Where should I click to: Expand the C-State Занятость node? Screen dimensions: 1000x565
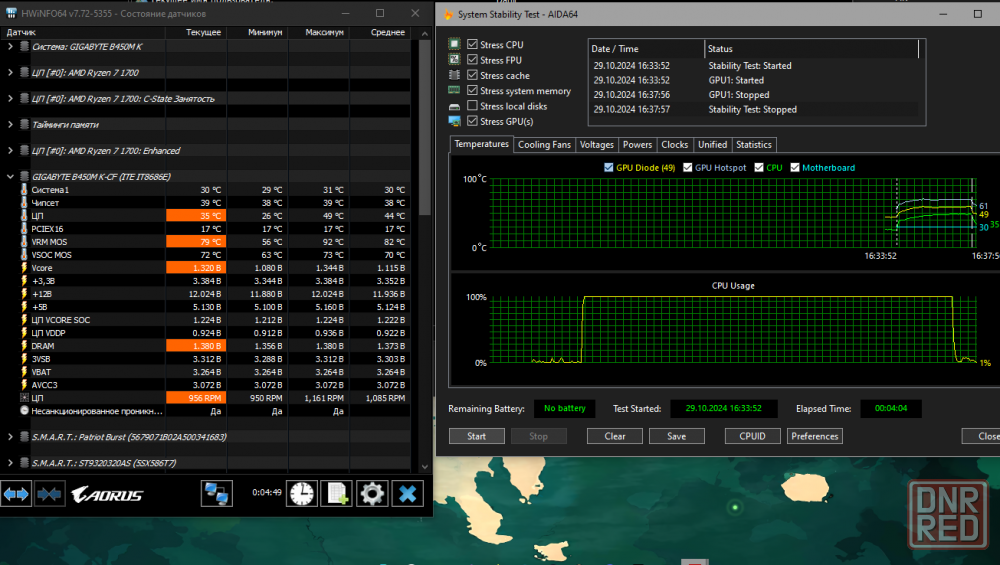[10, 98]
